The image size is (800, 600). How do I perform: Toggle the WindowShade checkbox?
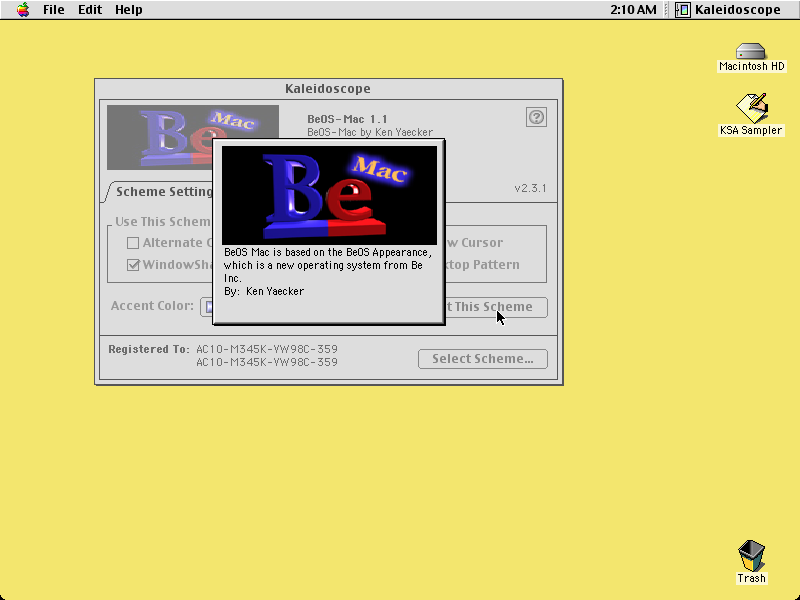coord(133,265)
